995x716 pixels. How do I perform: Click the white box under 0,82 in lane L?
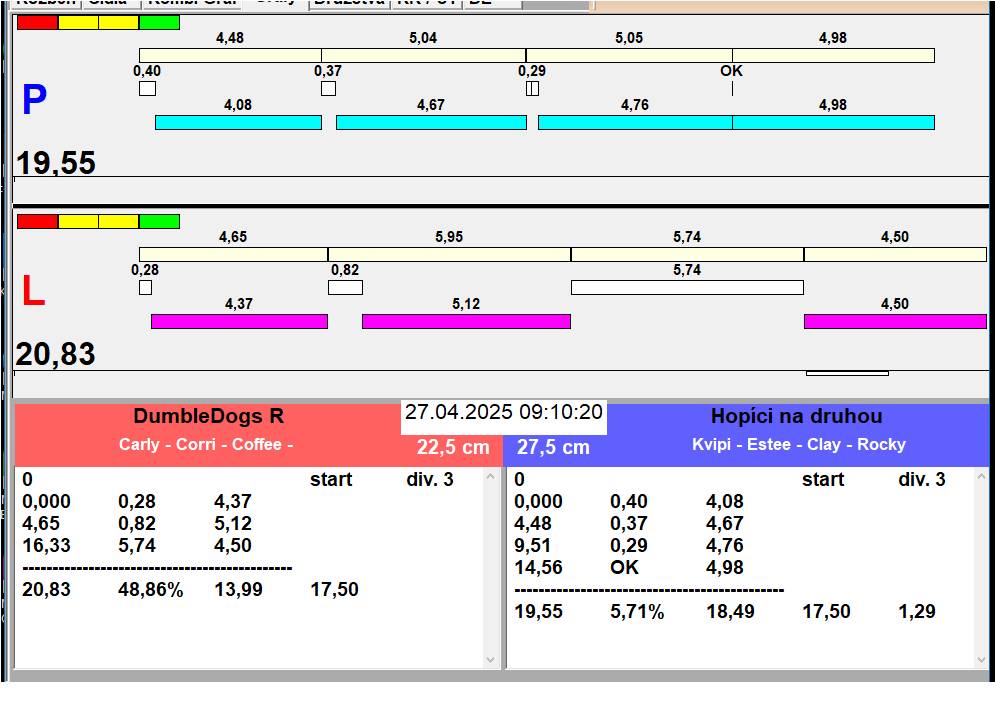click(x=345, y=288)
